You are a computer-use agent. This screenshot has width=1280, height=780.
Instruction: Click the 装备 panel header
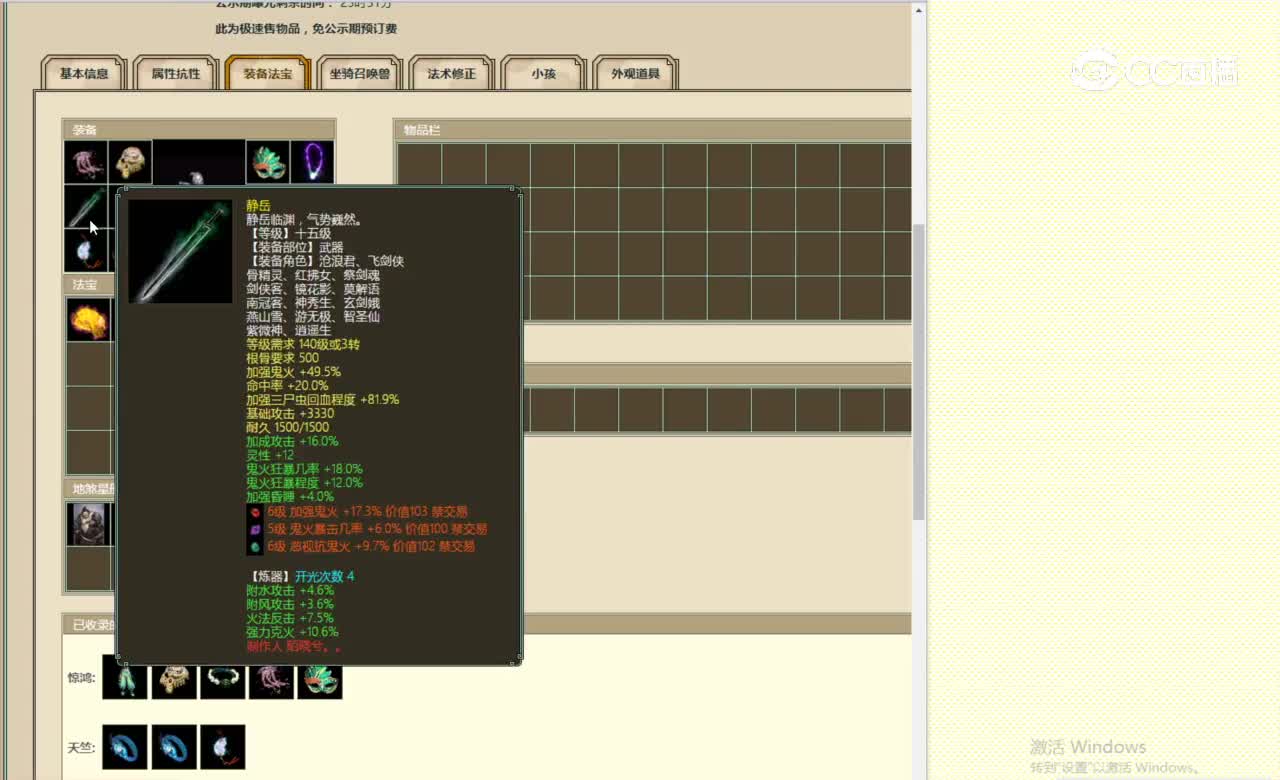(x=199, y=130)
